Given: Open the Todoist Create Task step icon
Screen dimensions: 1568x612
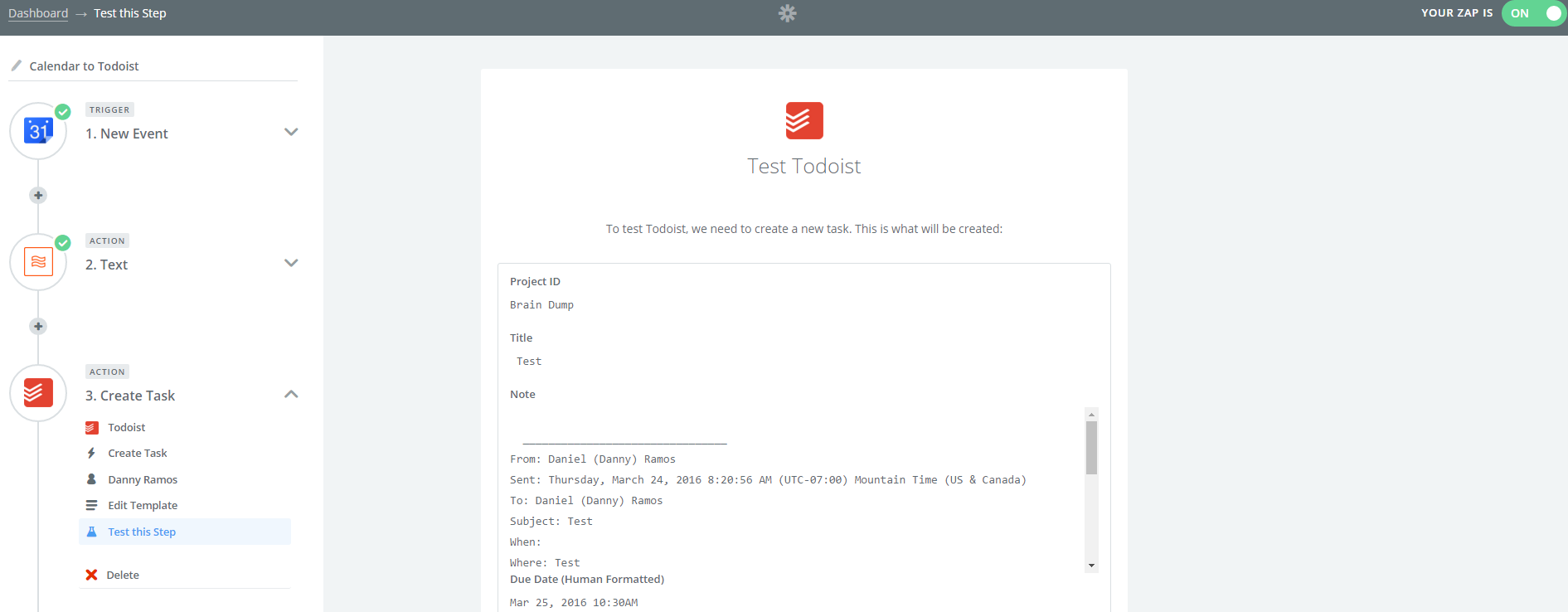Looking at the screenshot, I should coord(38,393).
